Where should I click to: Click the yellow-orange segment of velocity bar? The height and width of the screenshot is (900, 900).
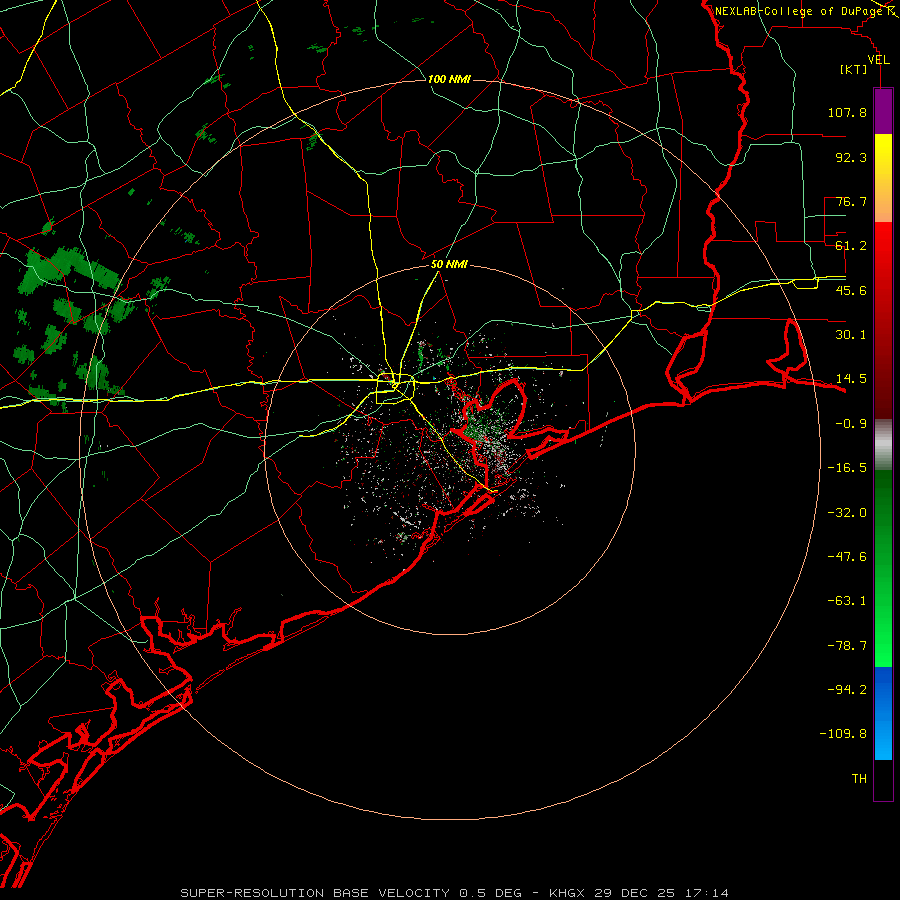[883, 178]
